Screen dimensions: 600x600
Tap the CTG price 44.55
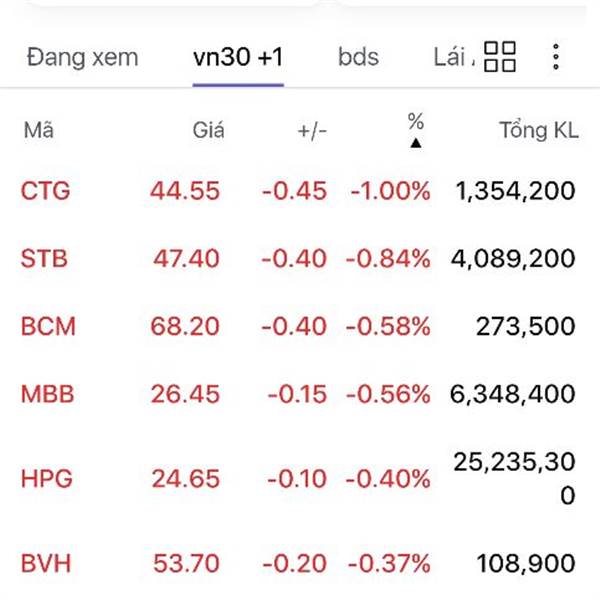(x=185, y=191)
